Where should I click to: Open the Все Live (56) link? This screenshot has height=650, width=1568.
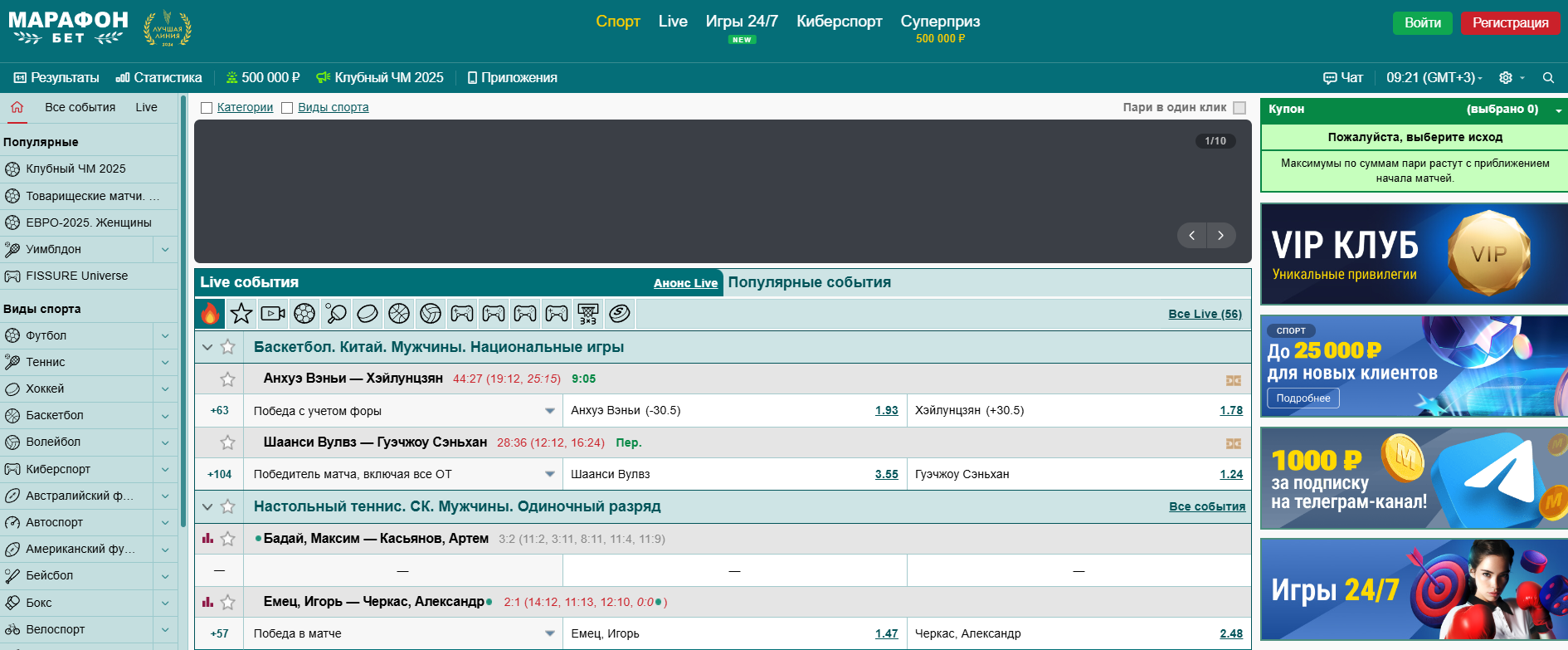coord(1205,314)
